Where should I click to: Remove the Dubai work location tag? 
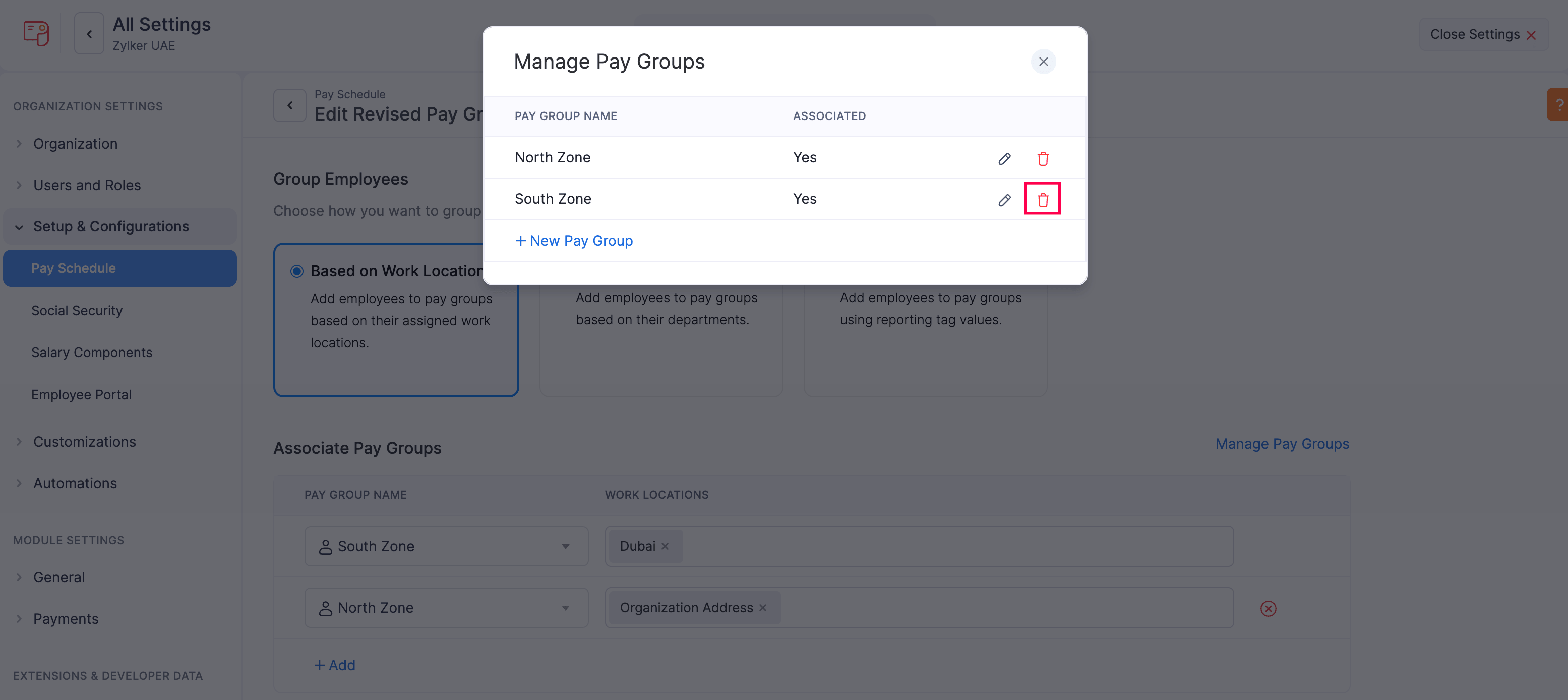tap(665, 547)
